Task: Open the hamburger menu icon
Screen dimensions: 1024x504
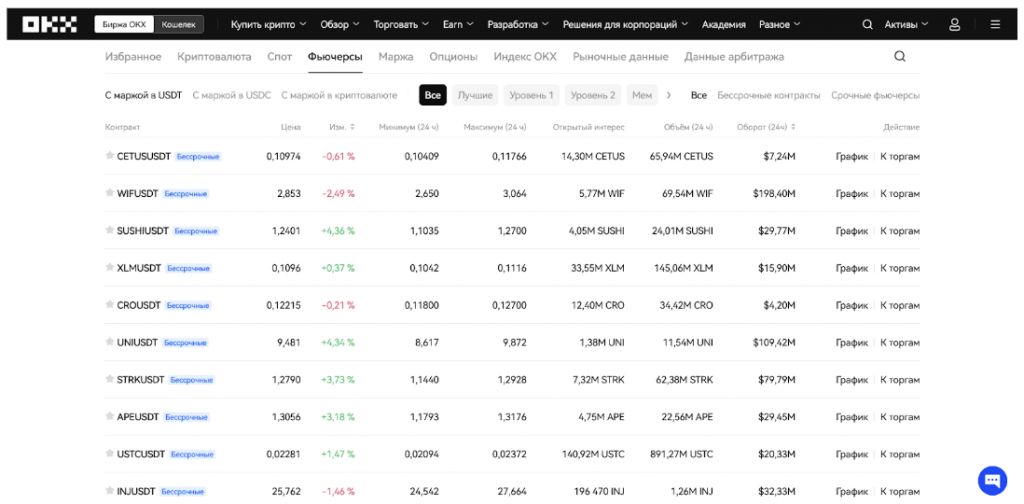Action: click(994, 24)
